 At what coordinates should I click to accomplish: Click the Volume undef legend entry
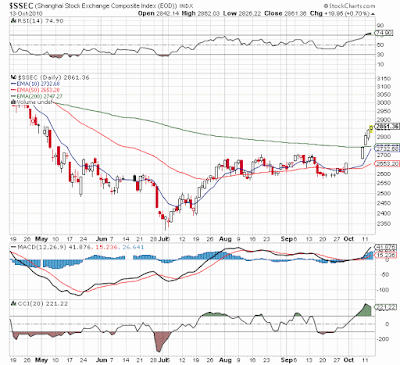[35, 102]
